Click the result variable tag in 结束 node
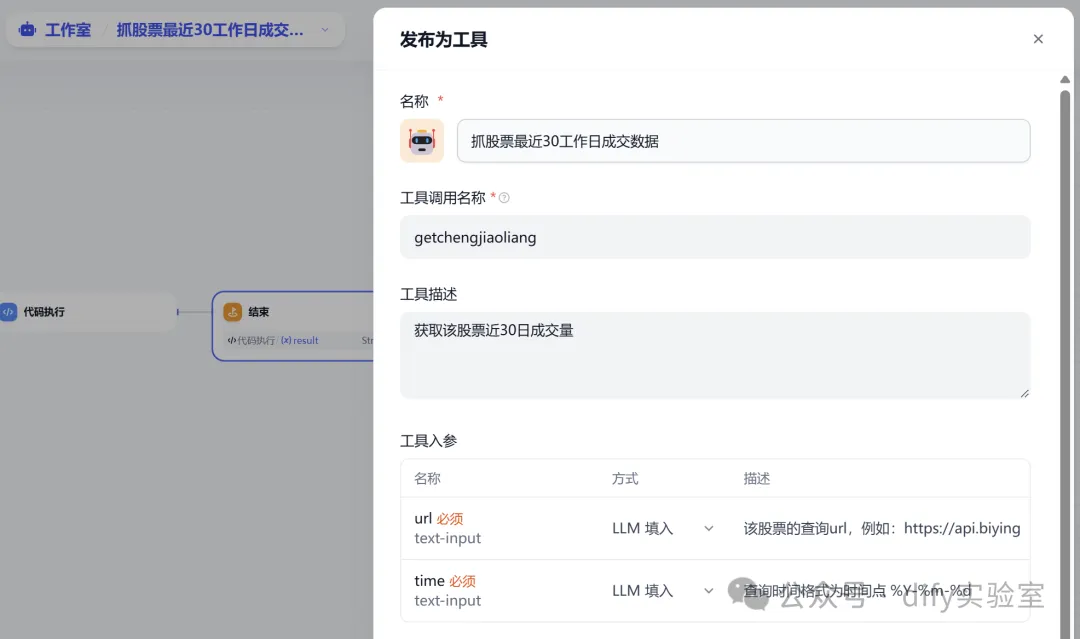 [x=299, y=340]
